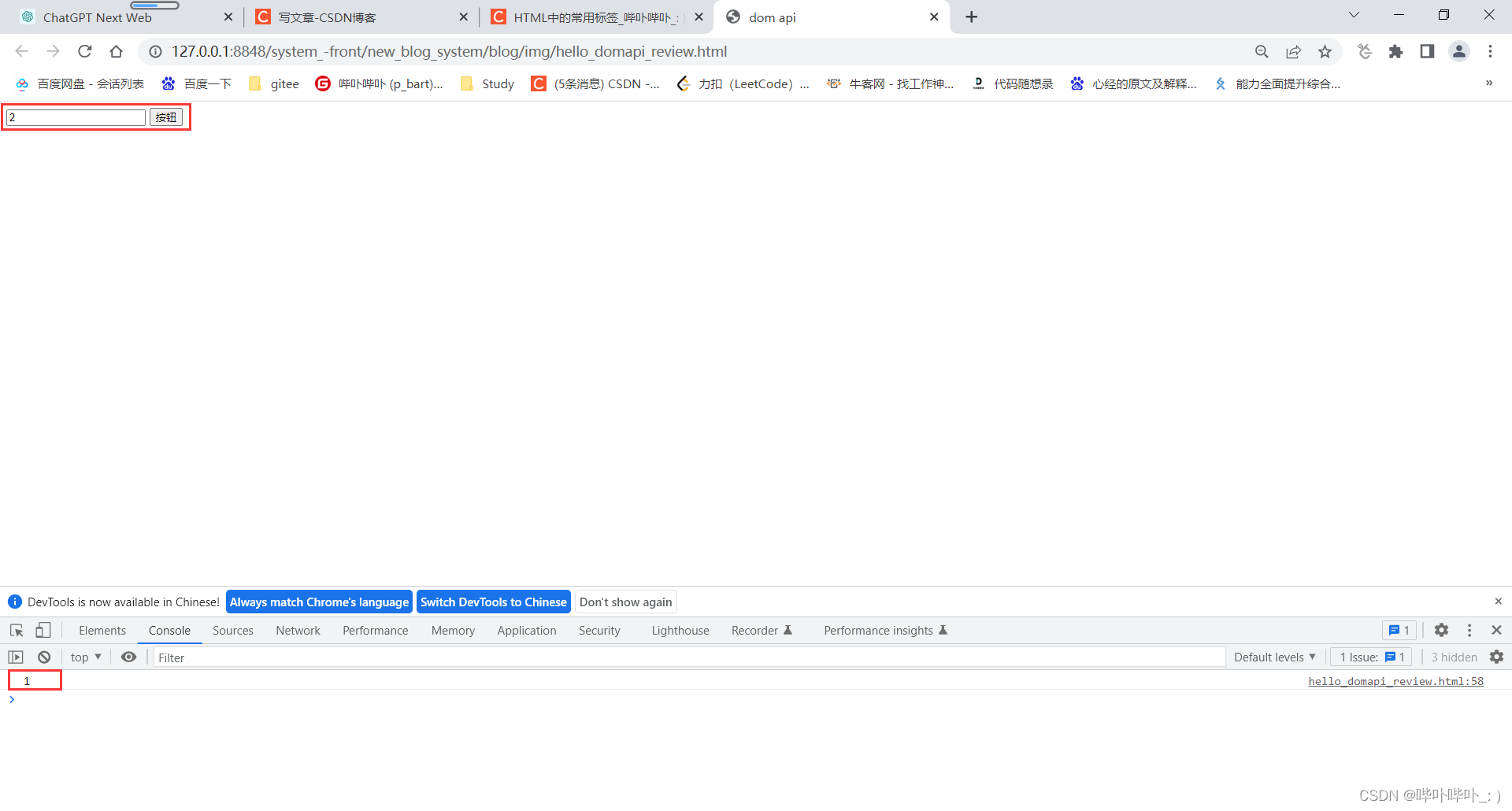Open the 代码随想录 bookmark
Viewport: 1512px width, 811px height.
(x=1014, y=83)
